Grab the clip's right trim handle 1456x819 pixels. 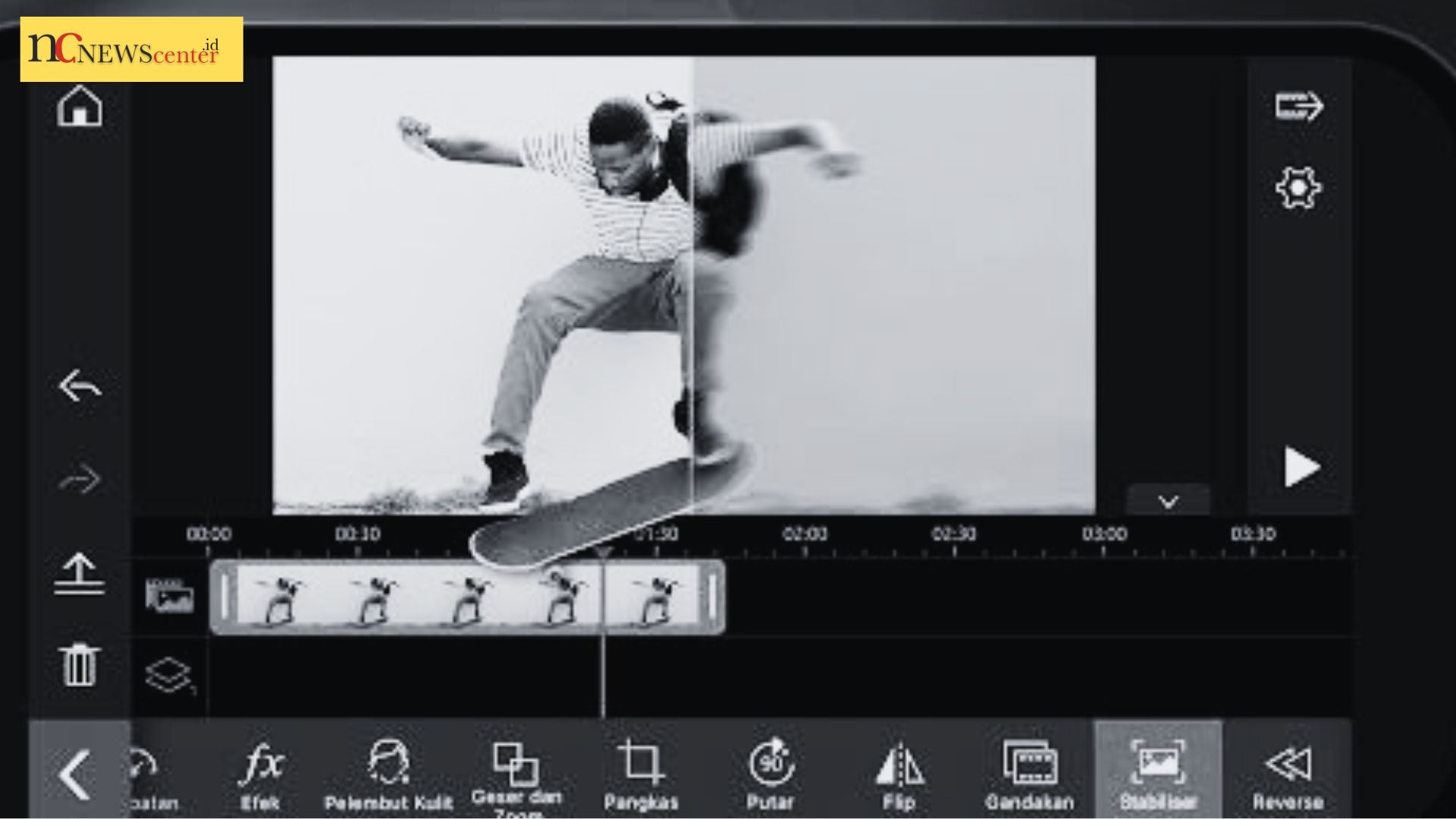coord(712,597)
